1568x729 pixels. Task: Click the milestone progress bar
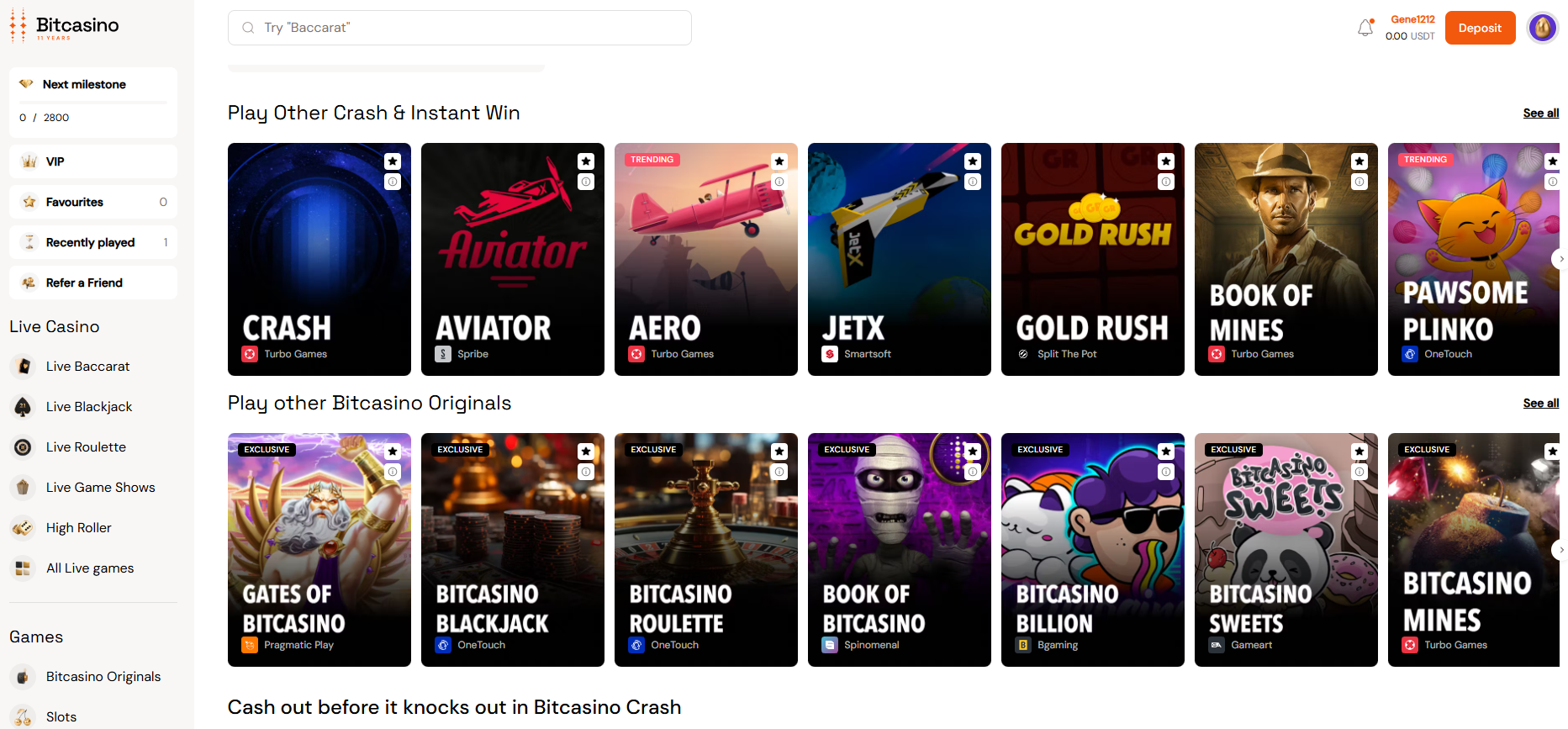93,103
